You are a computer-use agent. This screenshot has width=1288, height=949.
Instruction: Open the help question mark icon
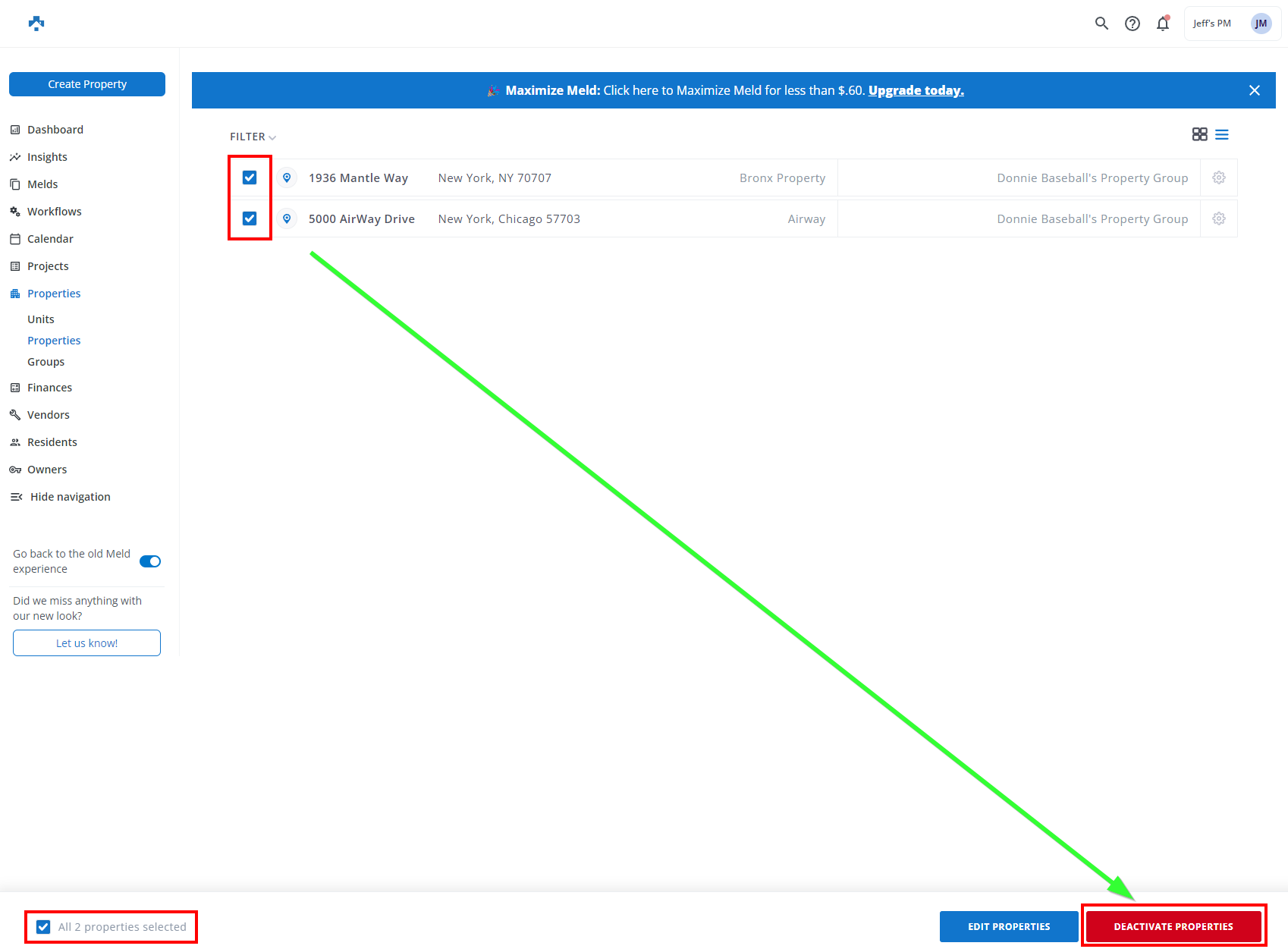(x=1132, y=24)
